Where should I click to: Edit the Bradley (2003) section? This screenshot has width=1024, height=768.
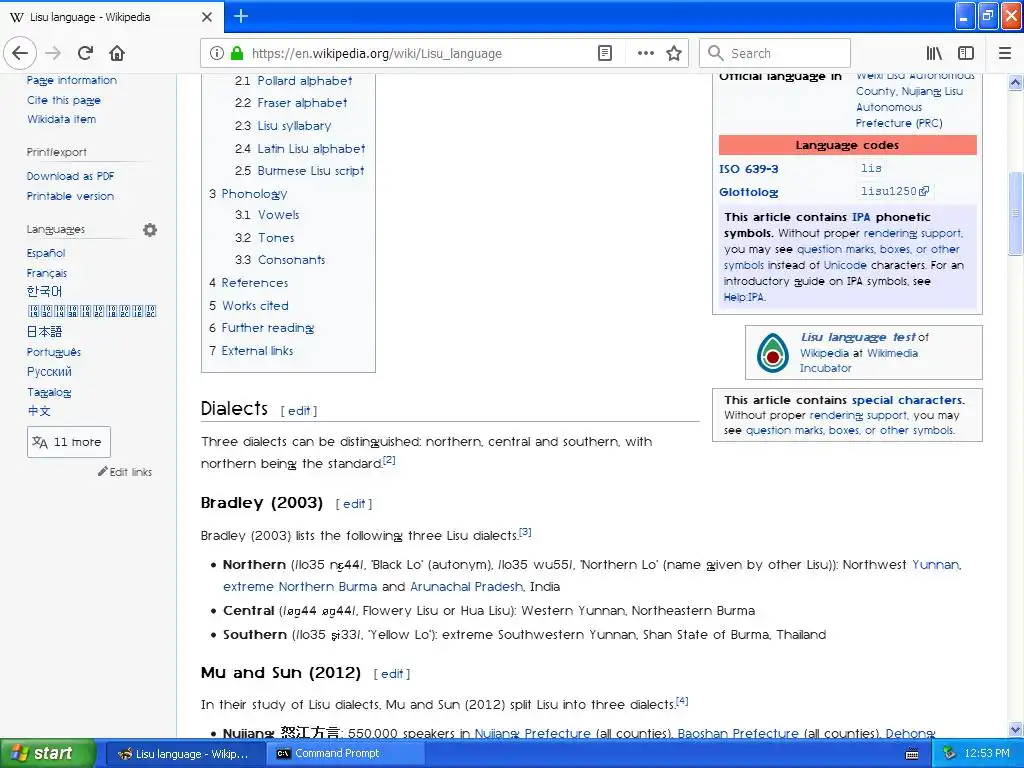tap(354, 504)
